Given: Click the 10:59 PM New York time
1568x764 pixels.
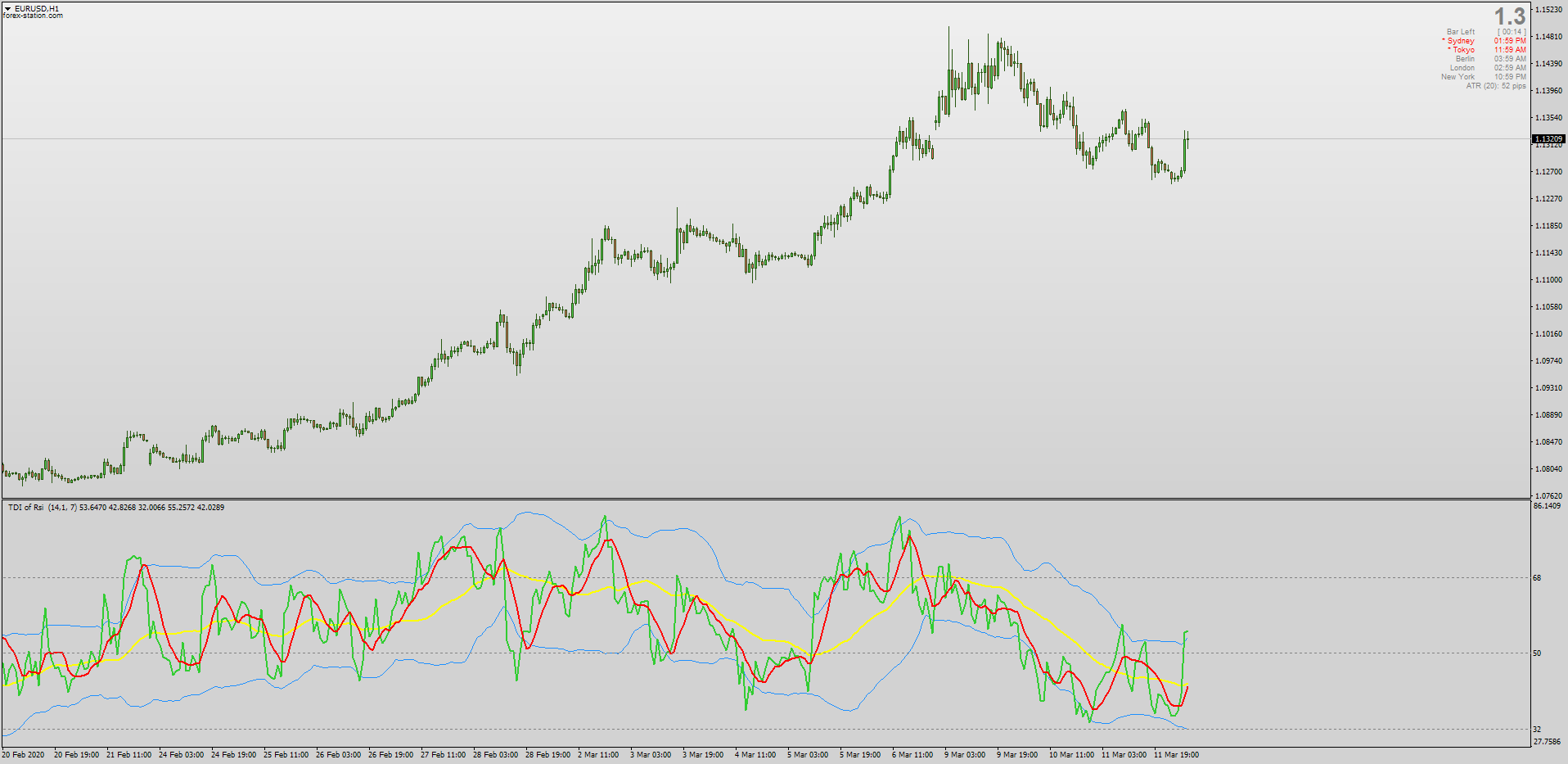Looking at the screenshot, I should [1510, 77].
